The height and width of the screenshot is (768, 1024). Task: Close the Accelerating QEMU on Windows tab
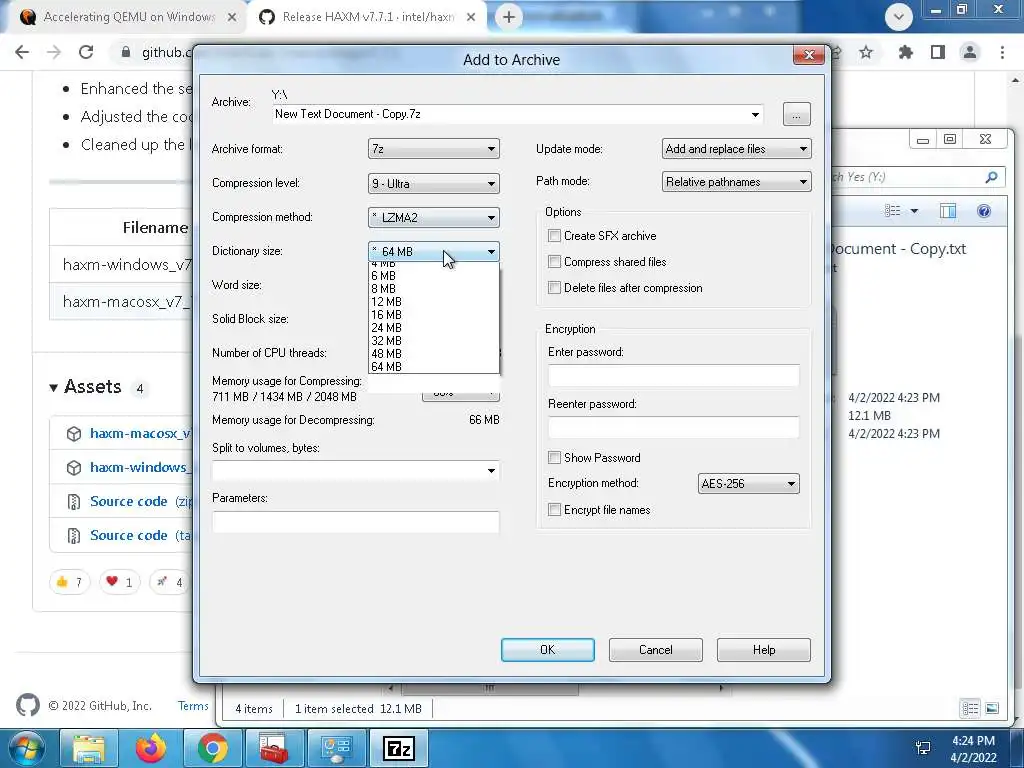point(232,18)
